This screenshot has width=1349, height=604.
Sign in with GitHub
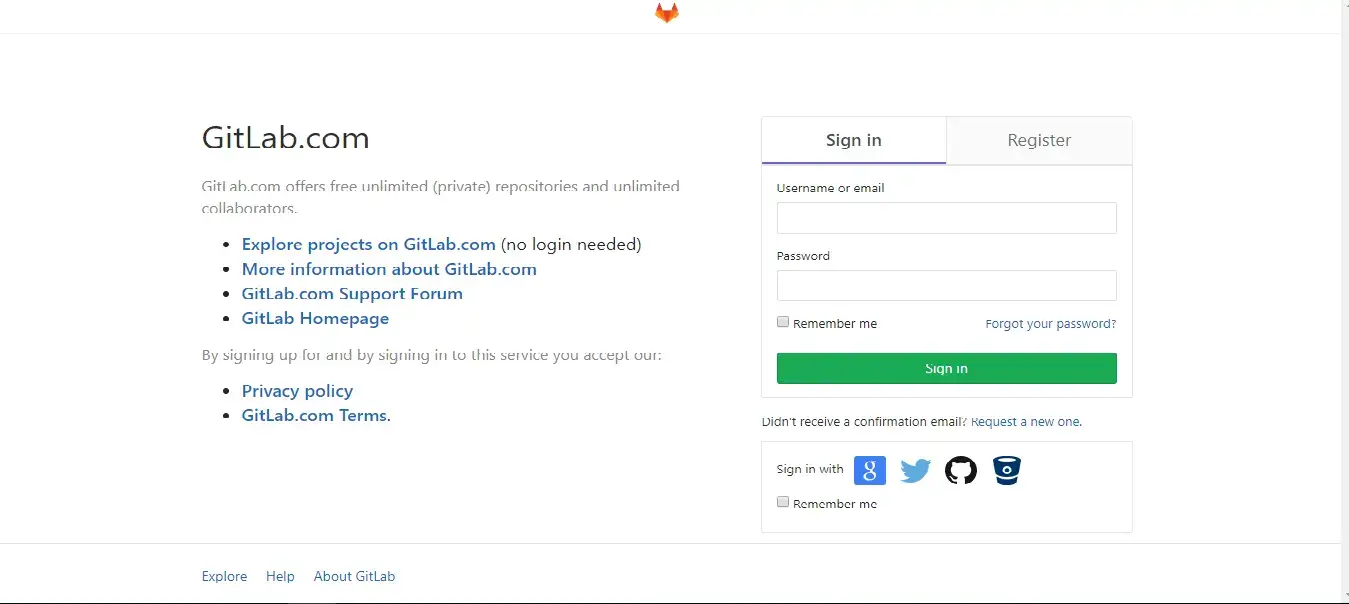pyautogui.click(x=960, y=470)
